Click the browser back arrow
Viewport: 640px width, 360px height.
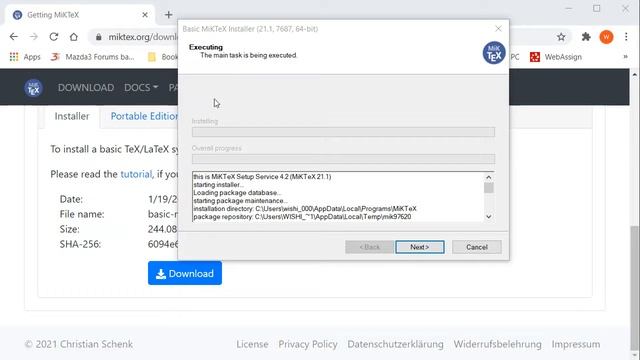[x=14, y=37]
